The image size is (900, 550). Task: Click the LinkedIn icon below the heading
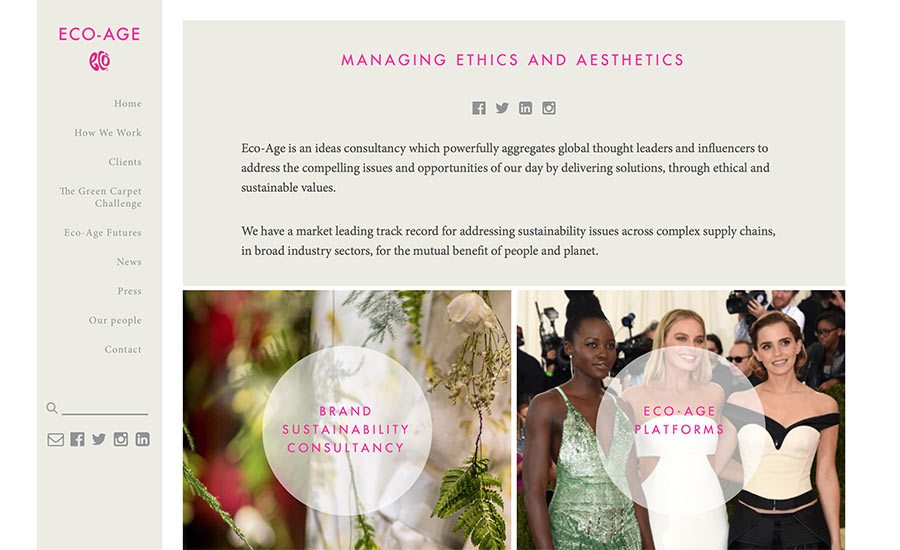coord(525,108)
